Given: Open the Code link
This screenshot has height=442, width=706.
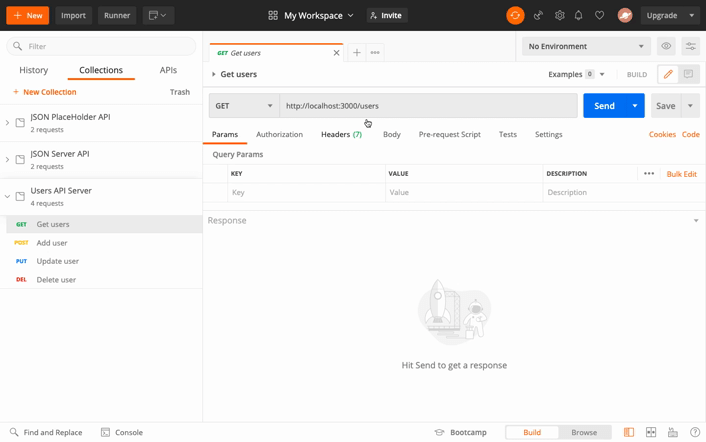Looking at the screenshot, I should pos(690,134).
